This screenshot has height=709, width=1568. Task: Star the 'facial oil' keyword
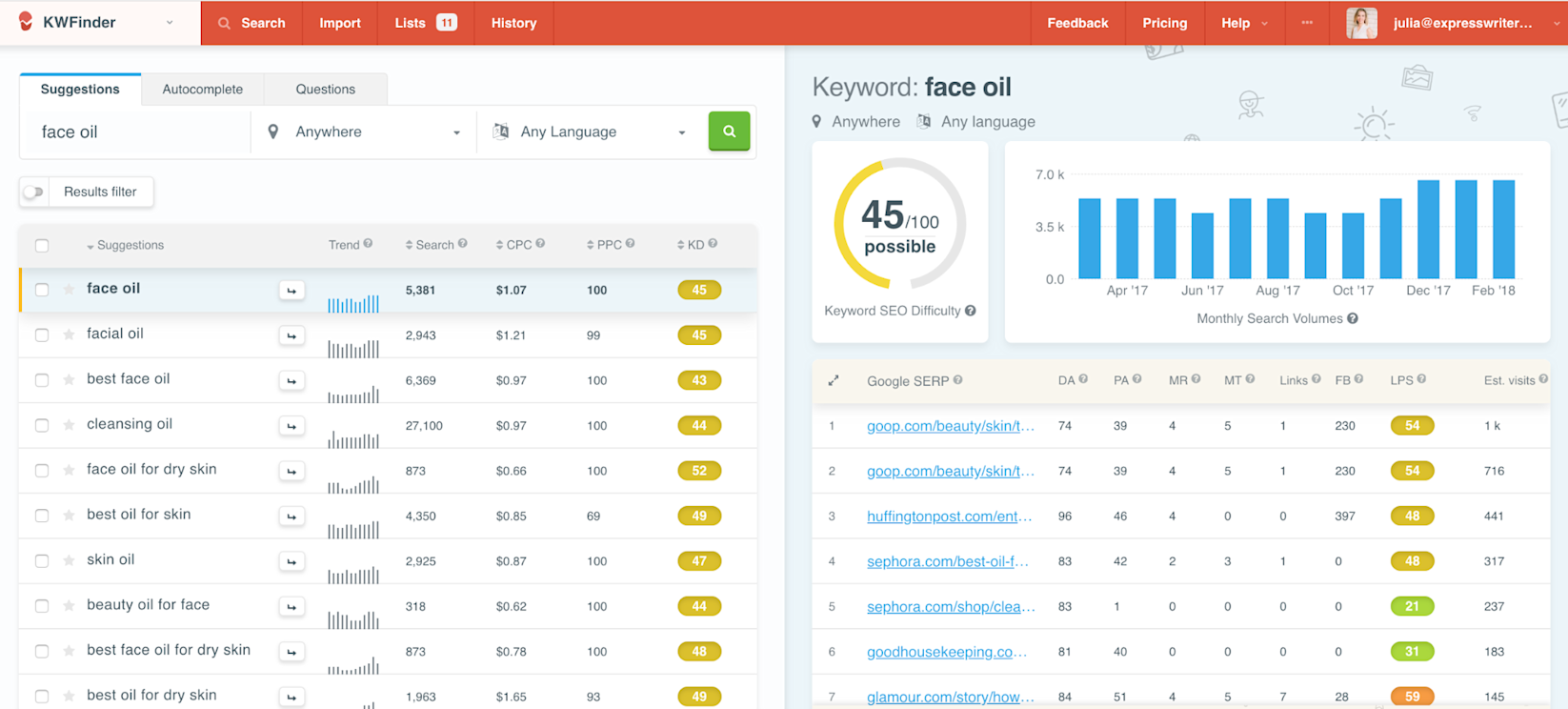(69, 334)
